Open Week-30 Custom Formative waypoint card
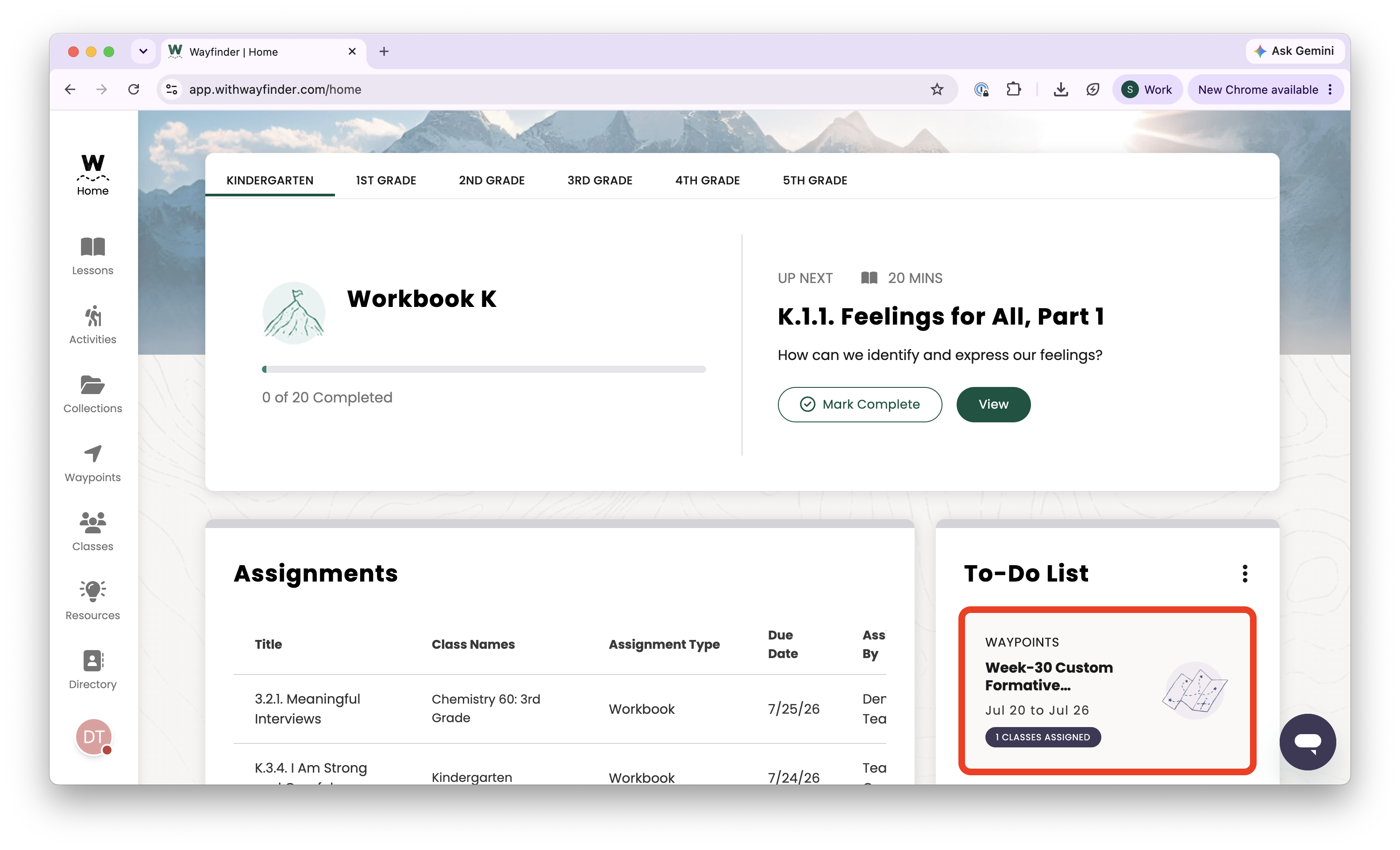Viewport: 1400px width, 850px height. pyautogui.click(x=1107, y=690)
